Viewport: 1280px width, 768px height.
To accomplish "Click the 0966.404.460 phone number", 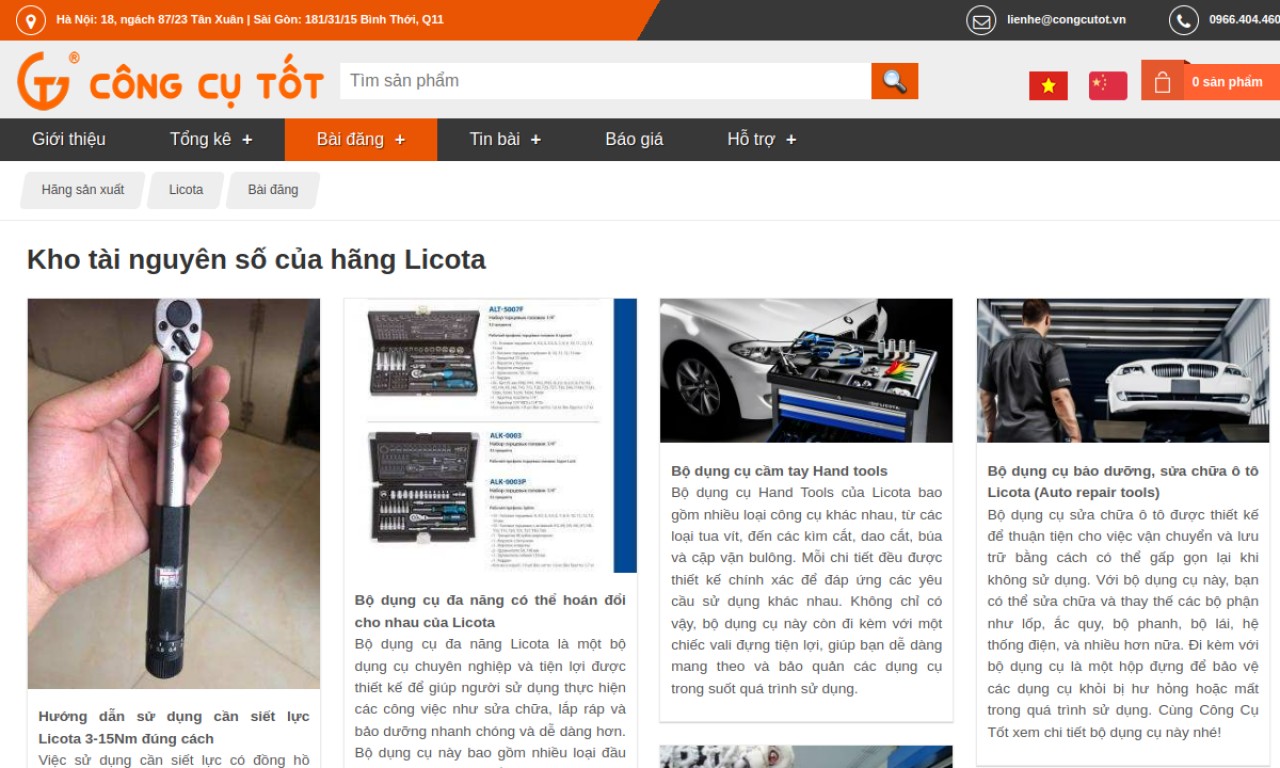I will (1244, 20).
